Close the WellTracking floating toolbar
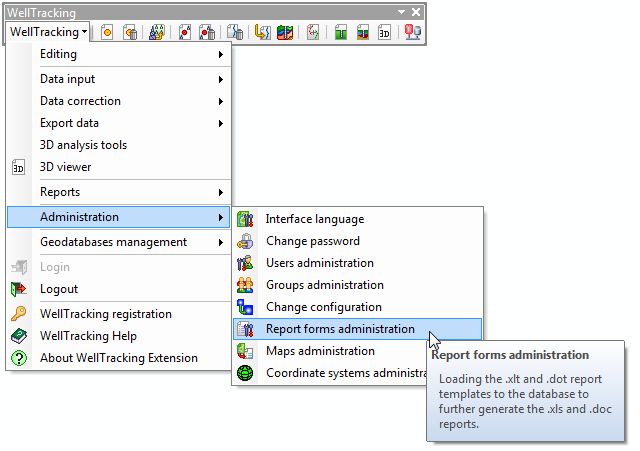The height and width of the screenshot is (451, 640). (x=416, y=10)
